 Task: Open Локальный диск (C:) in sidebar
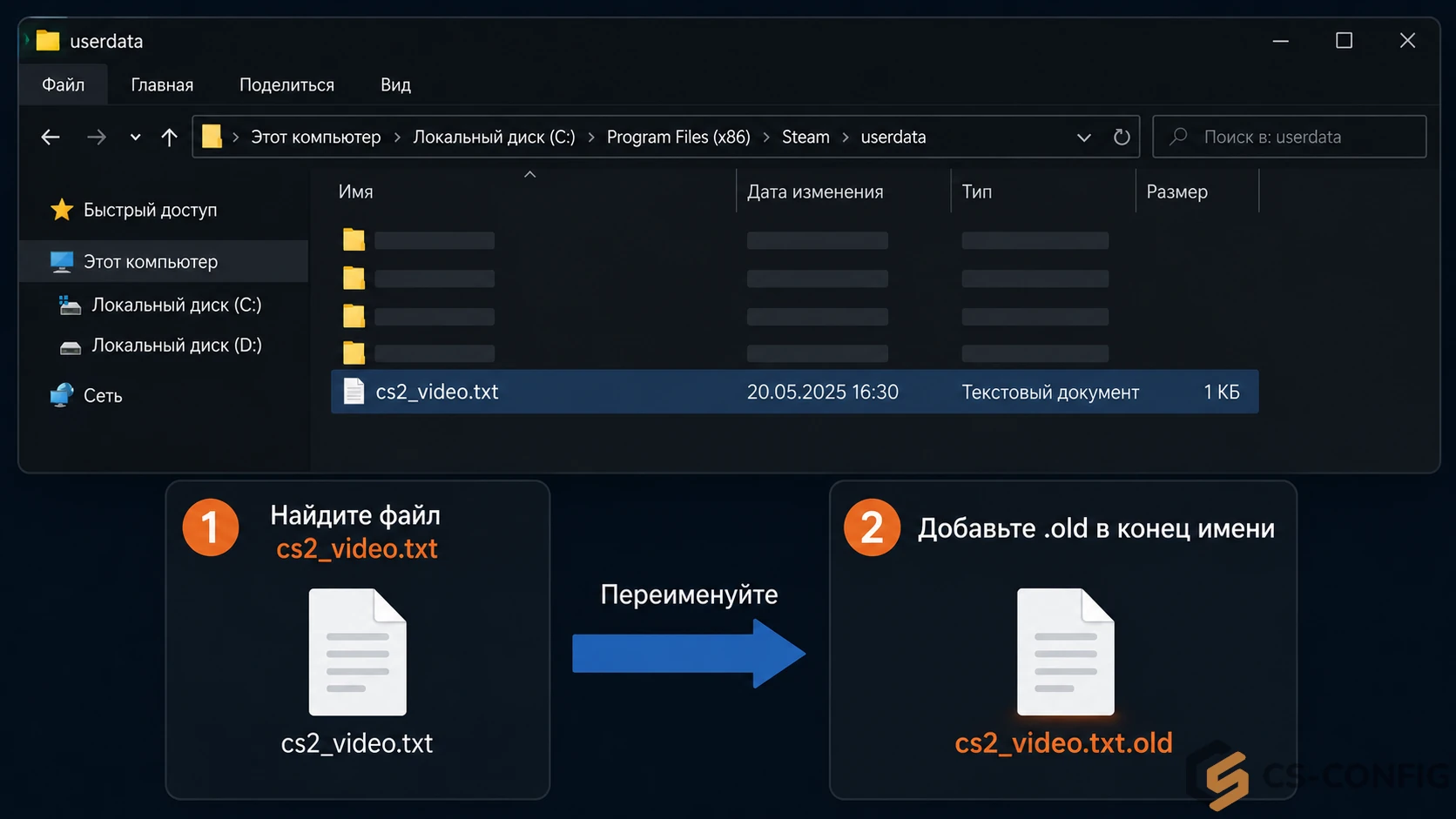tap(177, 305)
